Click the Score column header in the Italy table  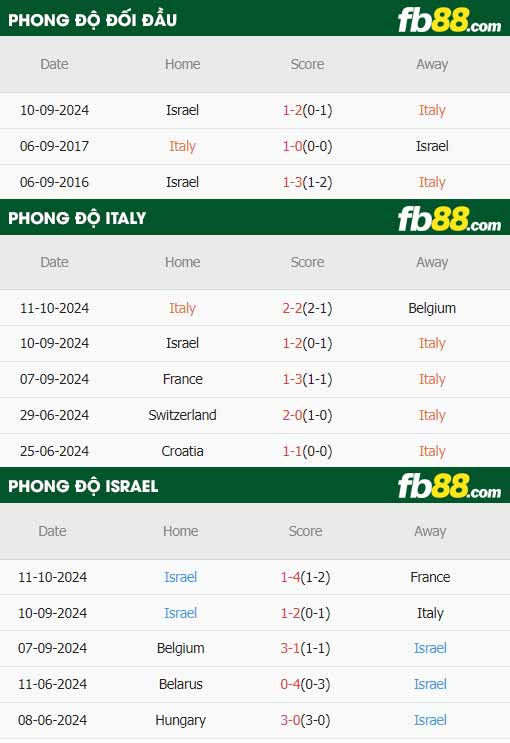point(307,262)
